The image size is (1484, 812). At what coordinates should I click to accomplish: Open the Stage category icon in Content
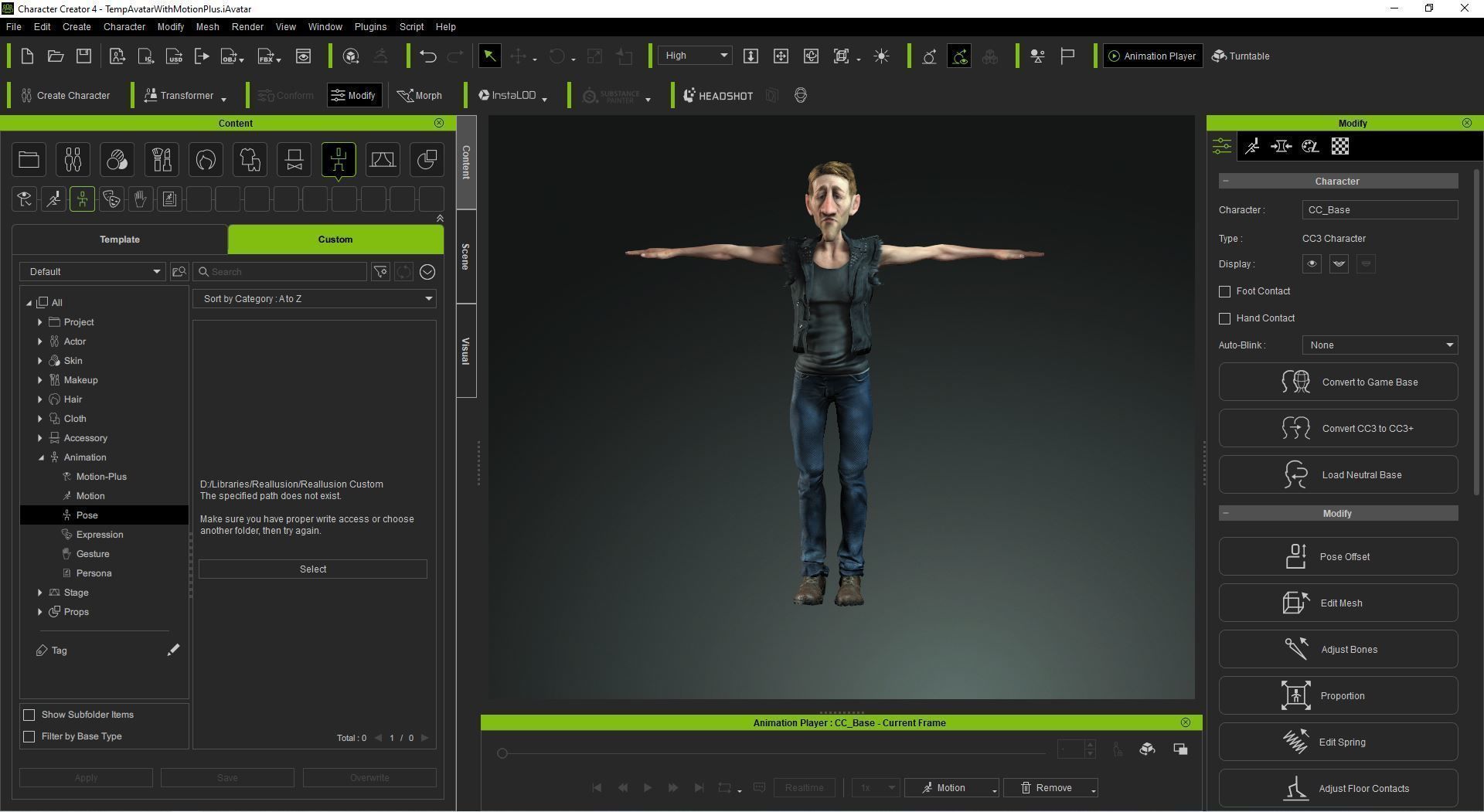pos(383,160)
